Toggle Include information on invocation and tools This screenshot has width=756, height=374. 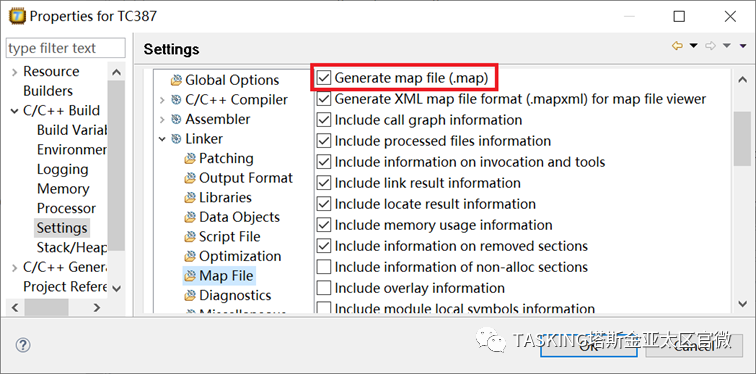click(324, 161)
